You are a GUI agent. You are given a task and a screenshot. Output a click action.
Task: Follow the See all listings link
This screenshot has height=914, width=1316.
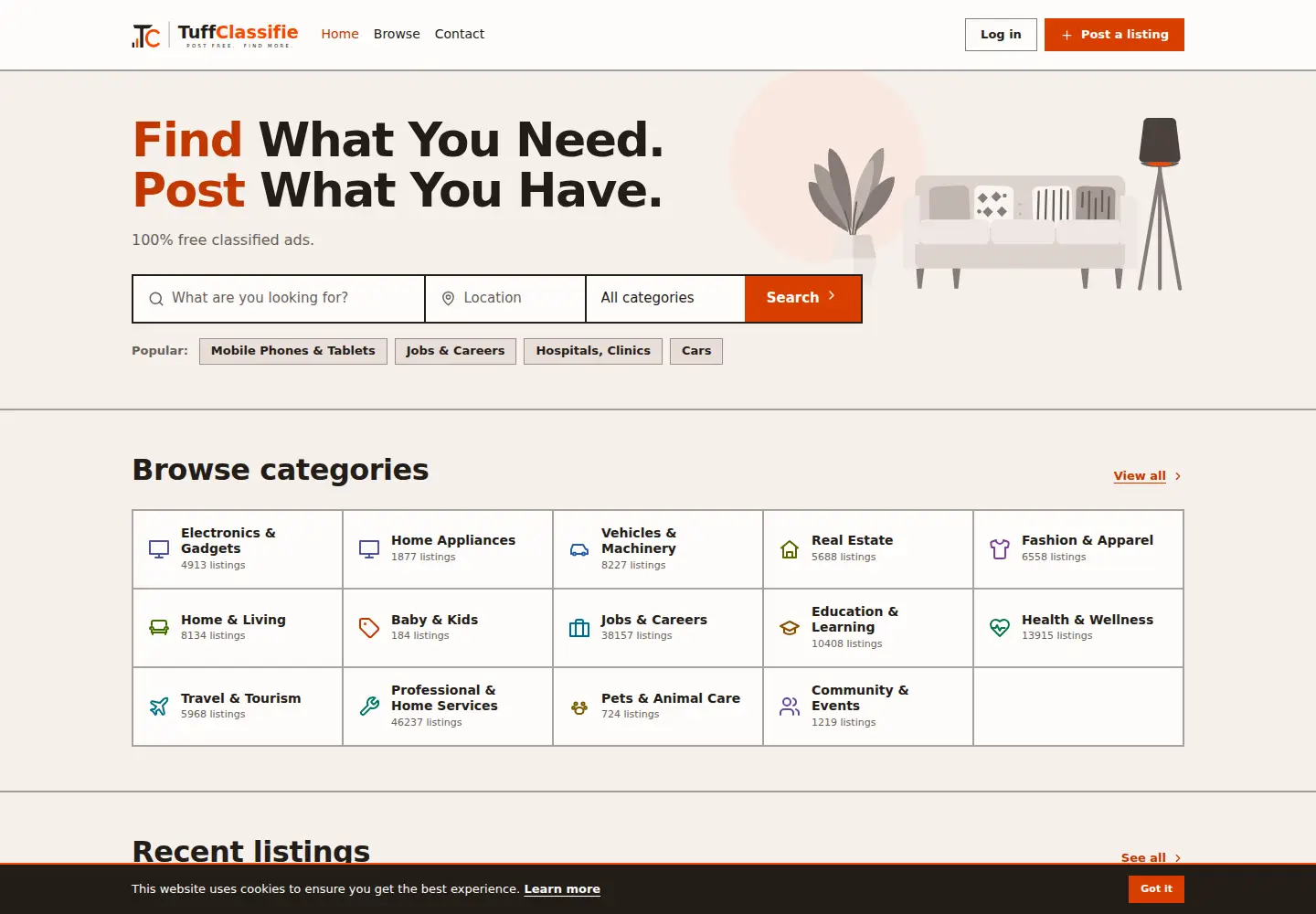1143,858
